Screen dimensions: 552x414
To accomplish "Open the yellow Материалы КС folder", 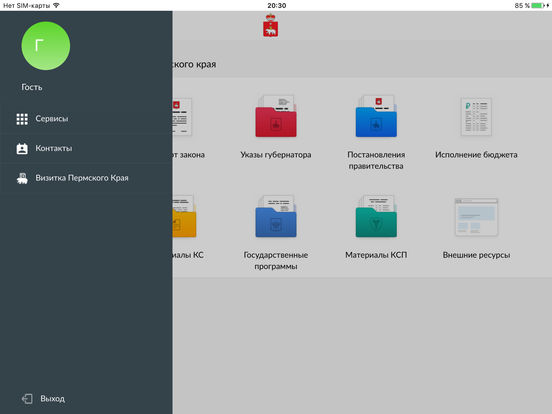I will pyautogui.click(x=184, y=216).
